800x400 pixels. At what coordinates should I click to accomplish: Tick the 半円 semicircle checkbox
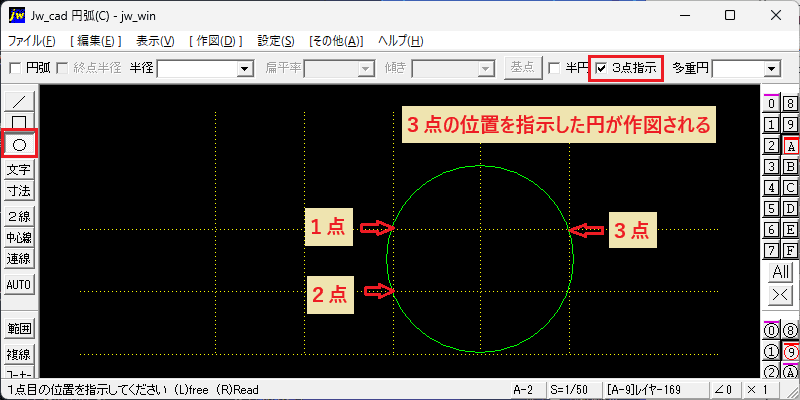[554, 68]
